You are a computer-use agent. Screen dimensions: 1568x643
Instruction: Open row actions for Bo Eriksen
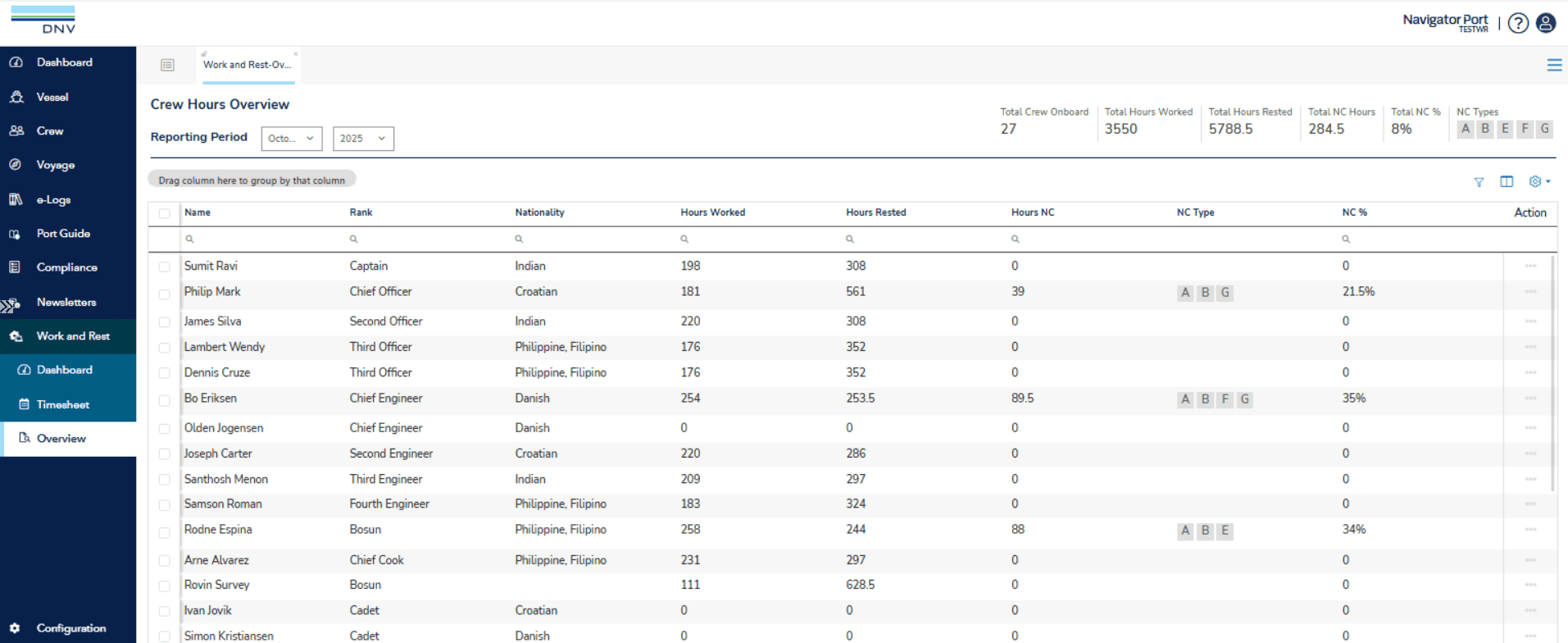pos(1530,399)
